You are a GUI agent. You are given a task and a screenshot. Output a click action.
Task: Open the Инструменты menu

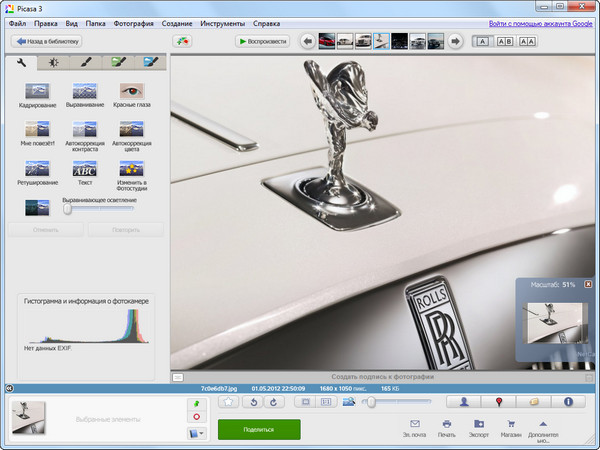tap(222, 22)
